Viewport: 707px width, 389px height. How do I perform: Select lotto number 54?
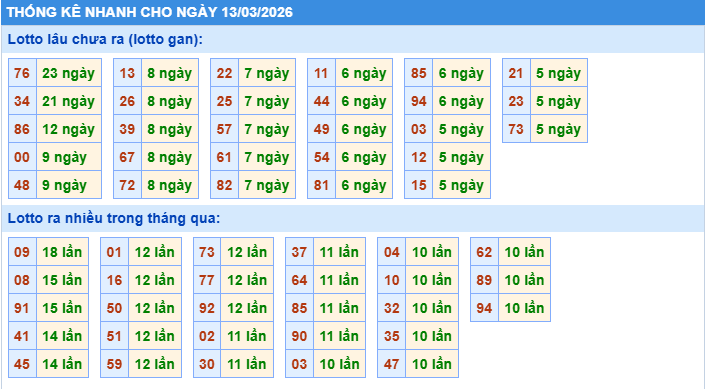click(321, 157)
